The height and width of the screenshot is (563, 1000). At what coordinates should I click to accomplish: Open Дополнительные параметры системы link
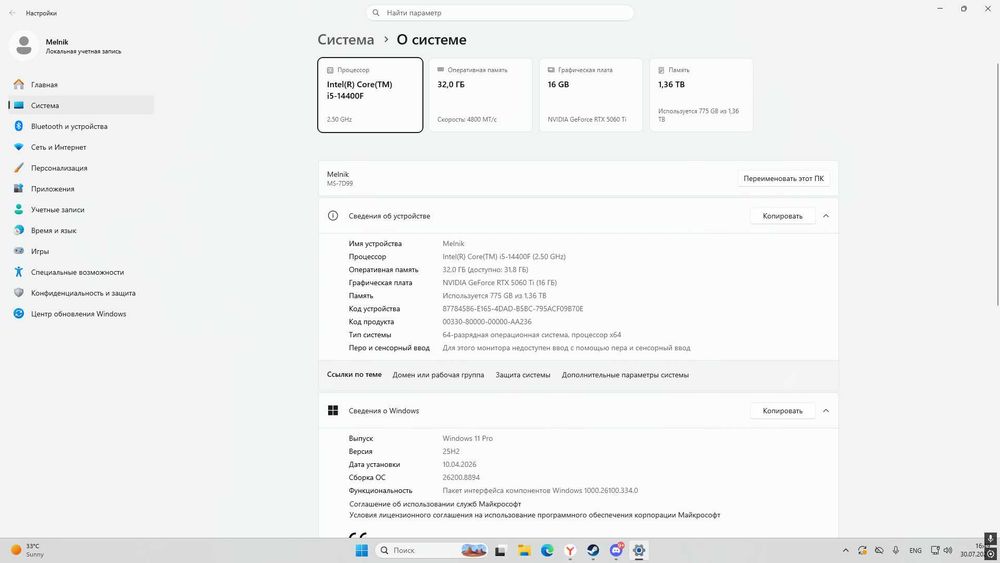pos(625,375)
